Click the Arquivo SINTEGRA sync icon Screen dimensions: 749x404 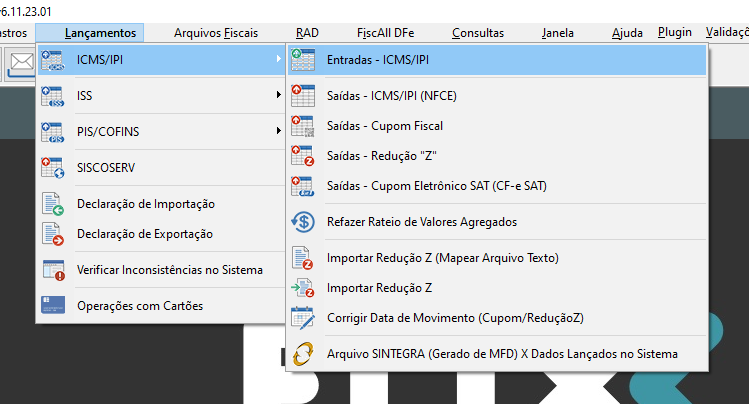[x=303, y=354]
